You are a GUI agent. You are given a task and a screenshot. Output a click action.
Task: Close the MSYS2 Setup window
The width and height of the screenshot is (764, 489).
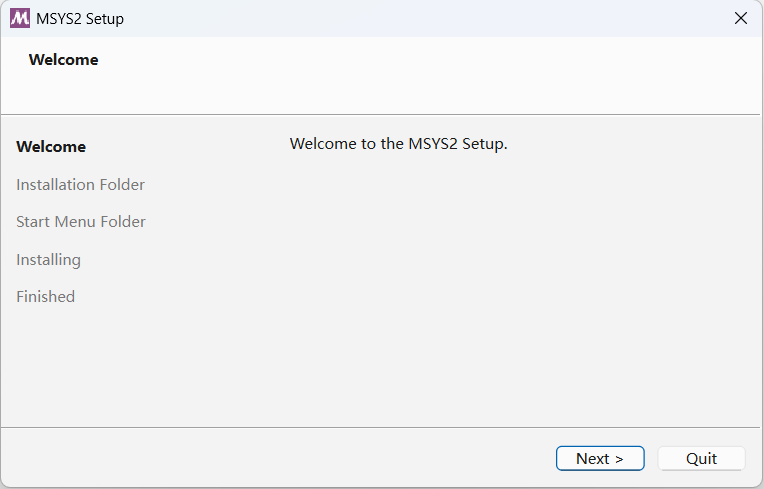pos(741,18)
